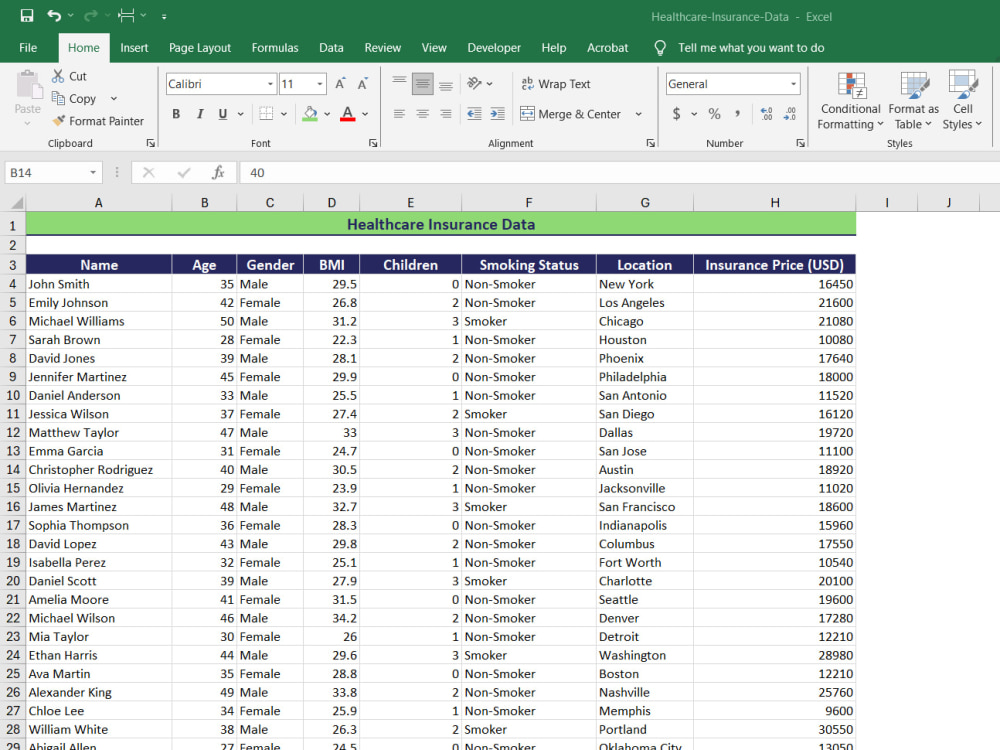Click the Insurance Price (USD) header cell
The height and width of the screenshot is (750, 1000).
click(x=774, y=265)
